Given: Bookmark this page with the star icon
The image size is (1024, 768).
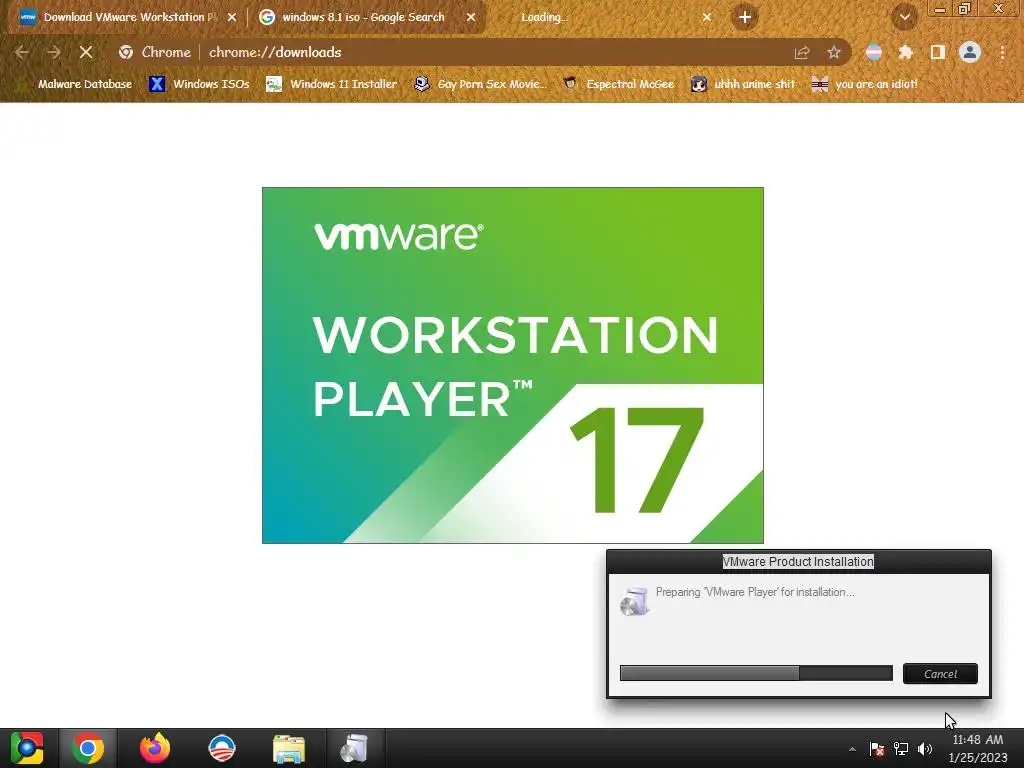Looking at the screenshot, I should pyautogui.click(x=834, y=52).
